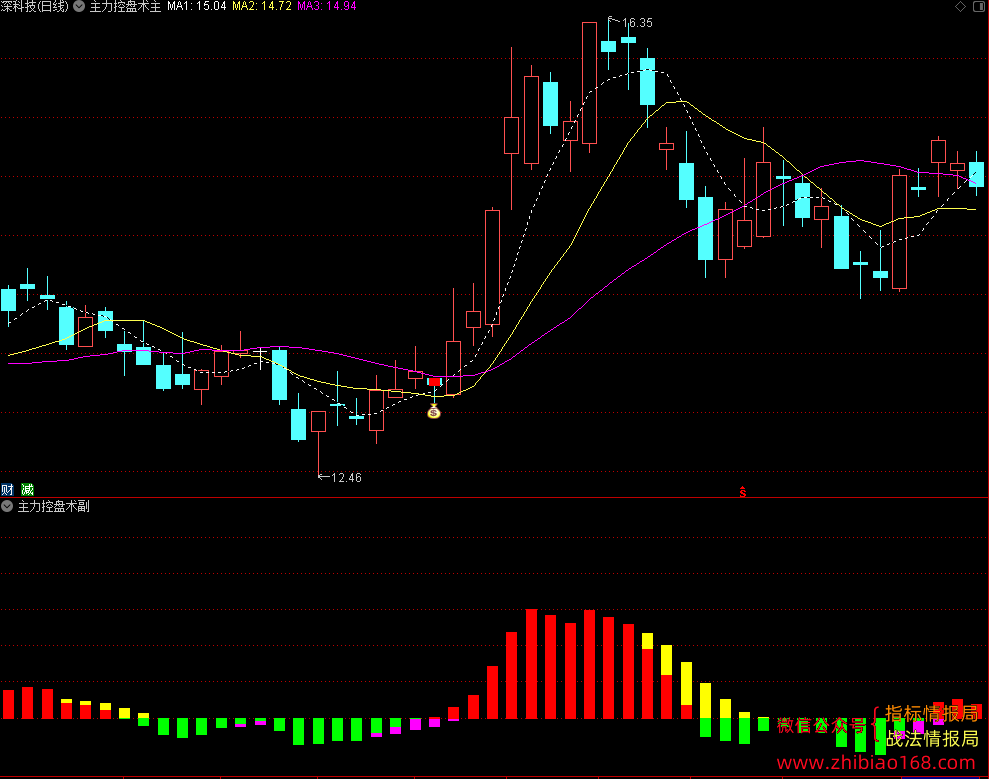Click the money bag signal marker
Screen dimensions: 989x779
pos(434,412)
